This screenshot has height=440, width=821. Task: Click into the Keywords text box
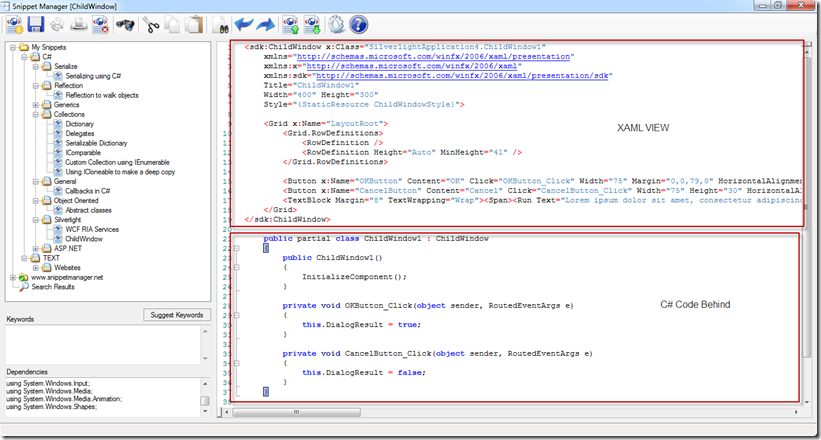click(103, 344)
